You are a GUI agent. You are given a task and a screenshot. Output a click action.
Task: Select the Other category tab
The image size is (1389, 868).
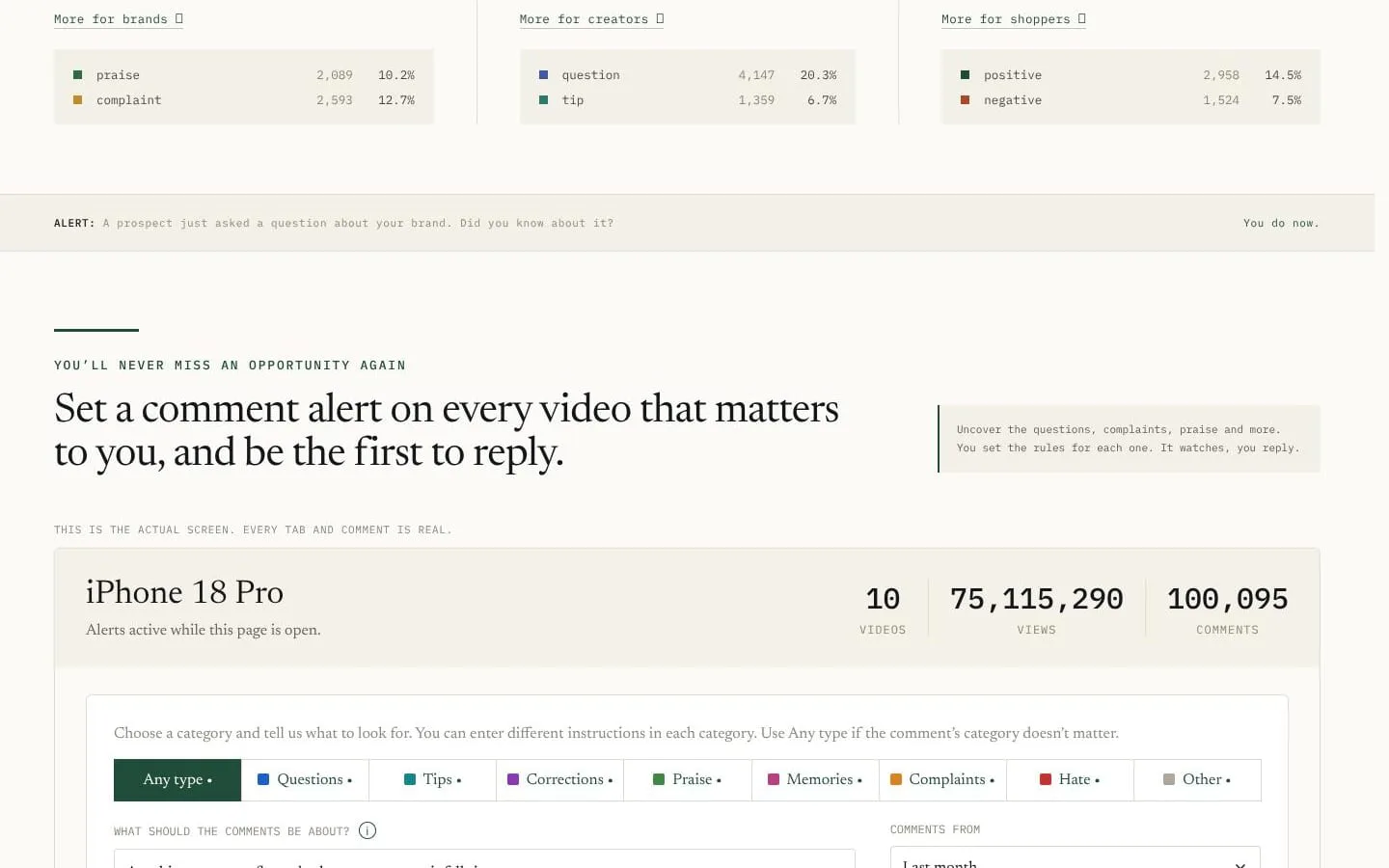(1197, 780)
